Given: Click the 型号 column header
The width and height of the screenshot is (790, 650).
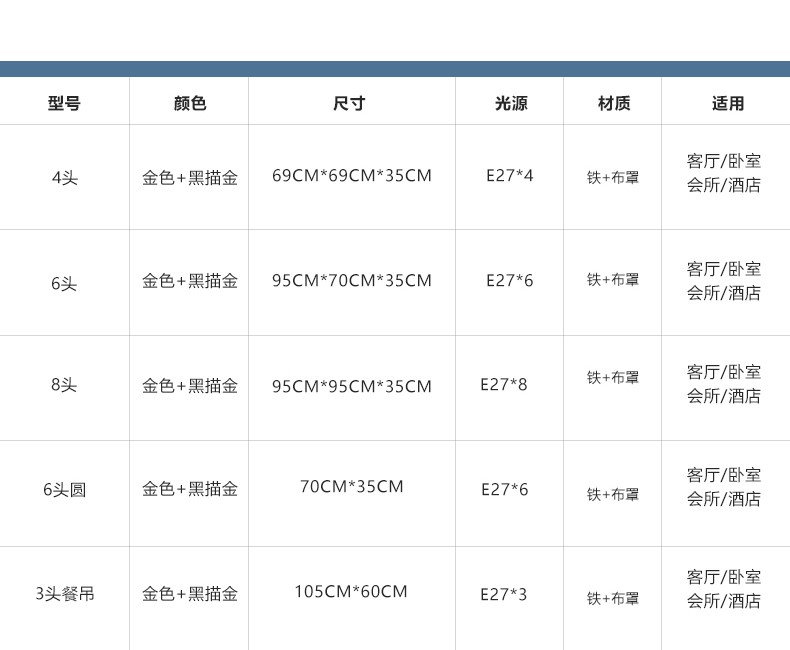Looking at the screenshot, I should point(64,103).
